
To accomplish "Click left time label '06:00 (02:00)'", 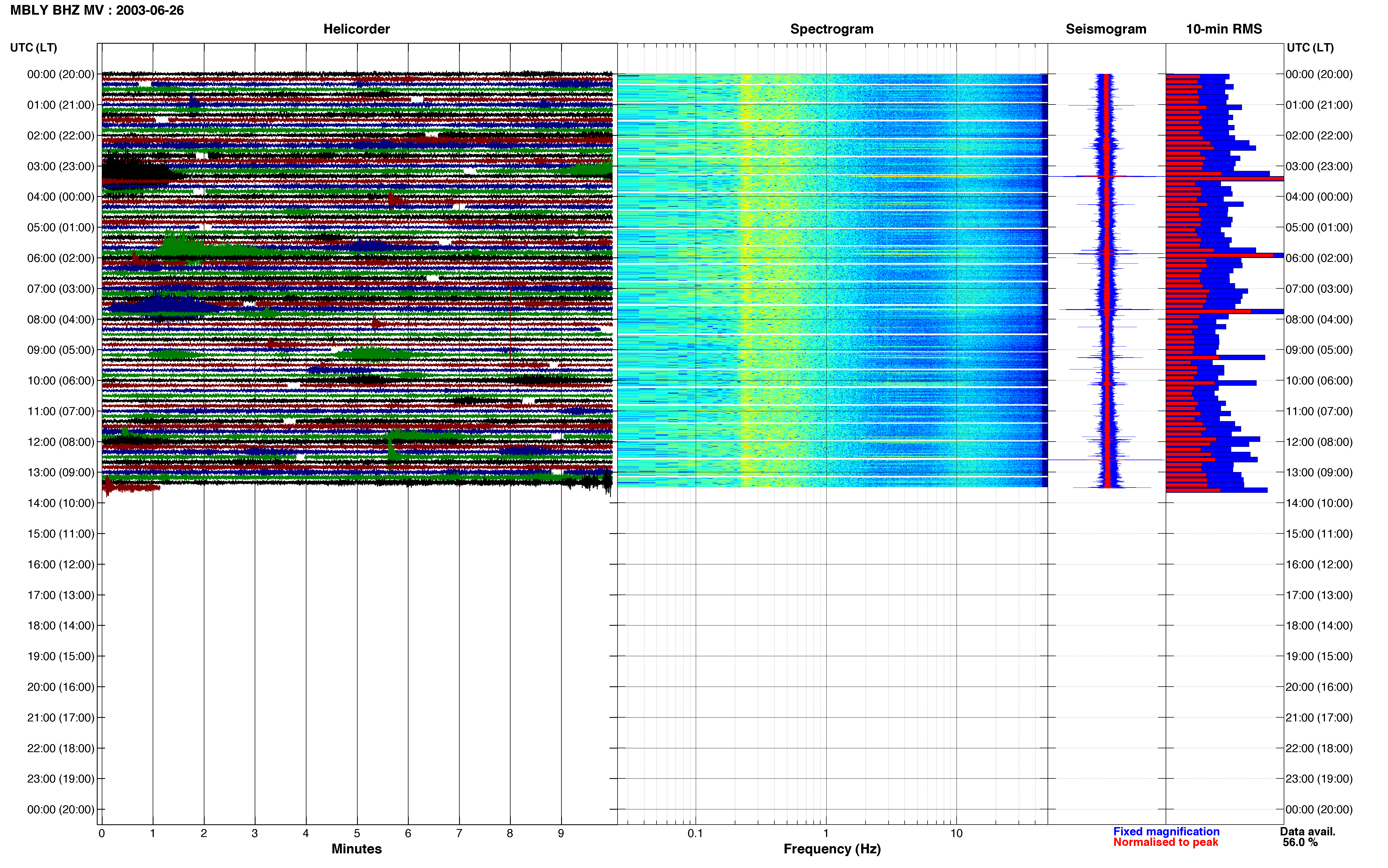I will pos(61,258).
